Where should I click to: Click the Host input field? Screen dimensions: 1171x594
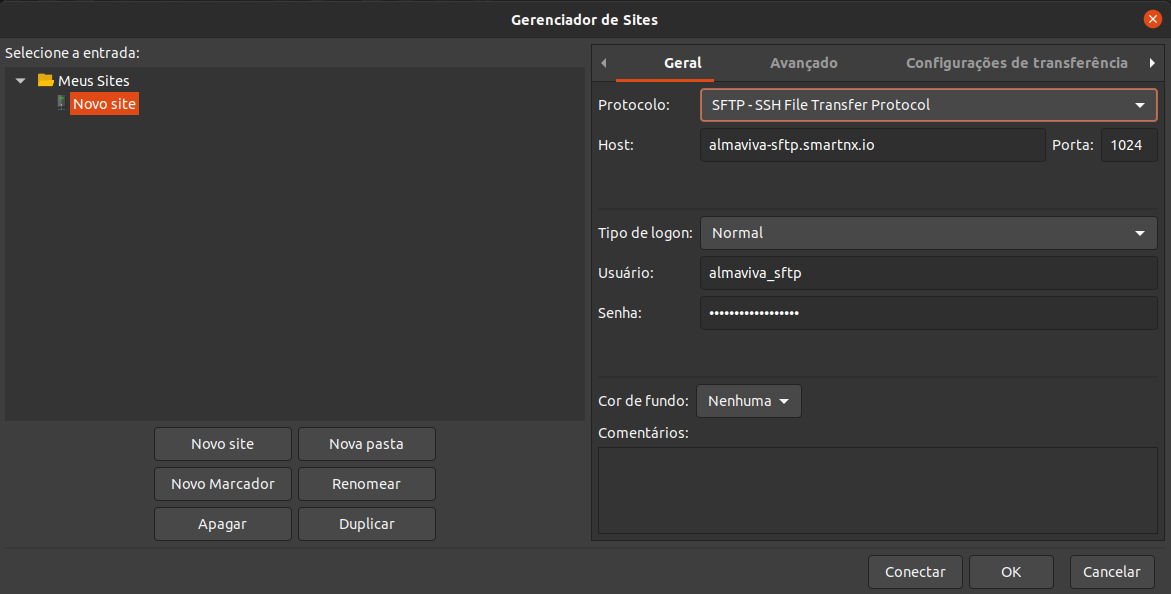(872, 145)
